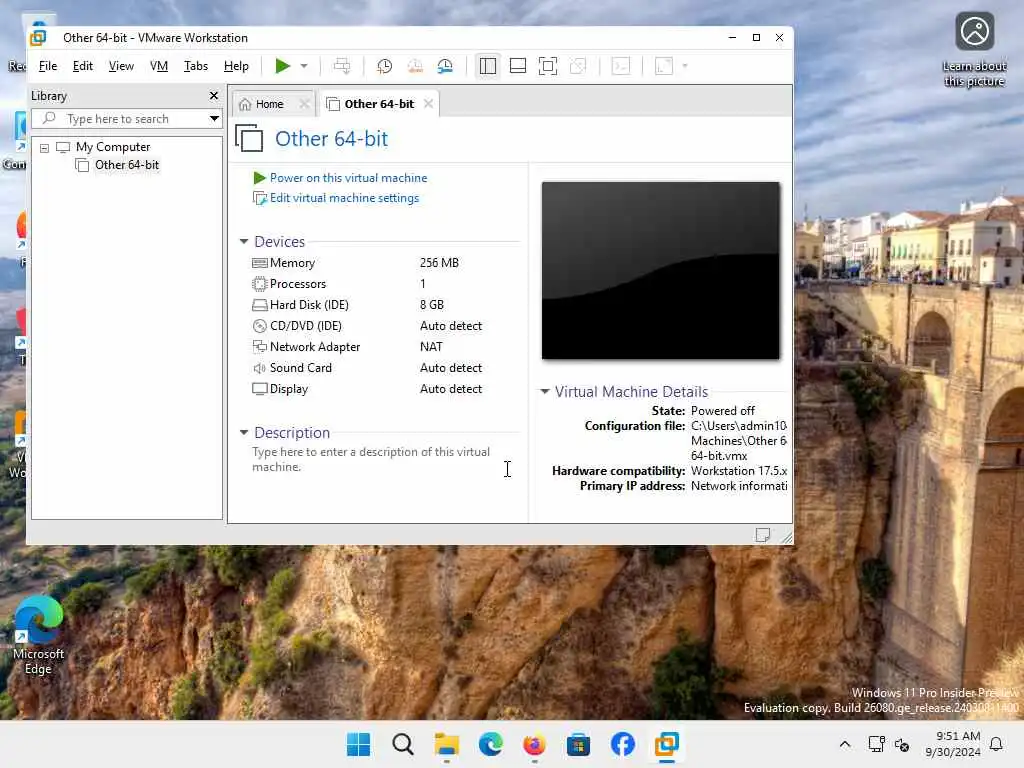The height and width of the screenshot is (768, 1024).
Task: Toggle the library sidebar view icon
Action: click(x=488, y=66)
